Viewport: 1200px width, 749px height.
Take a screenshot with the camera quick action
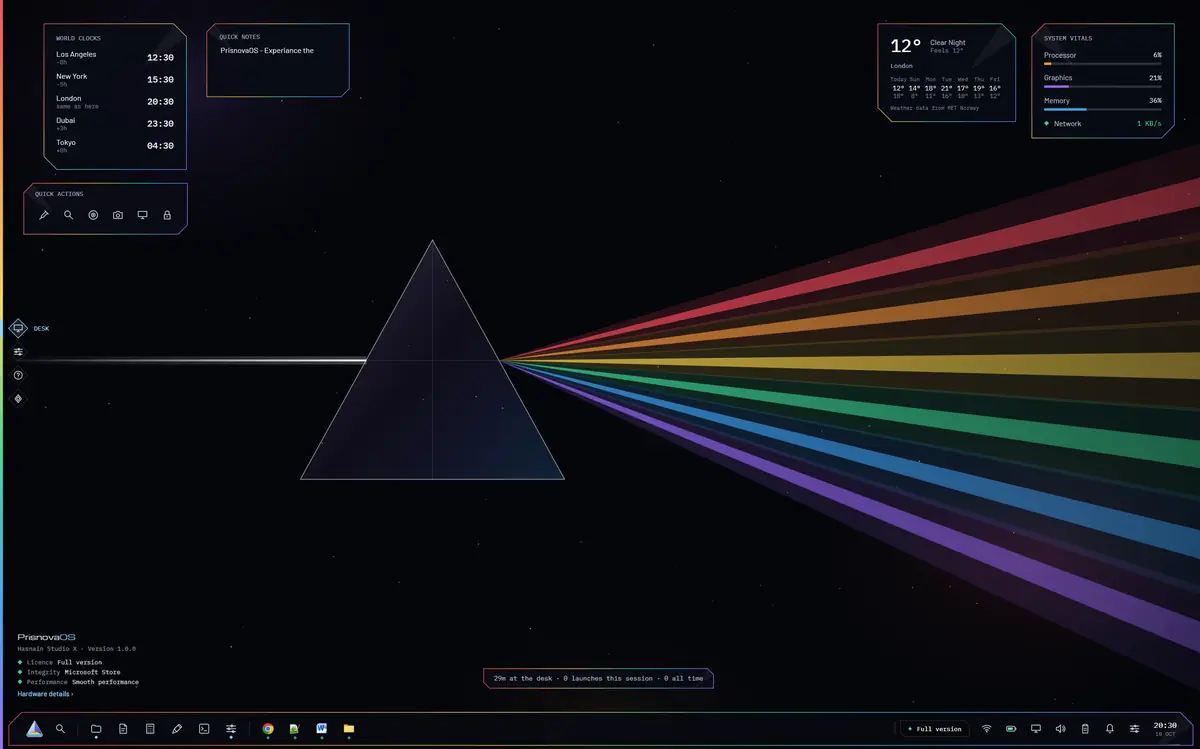coord(118,215)
